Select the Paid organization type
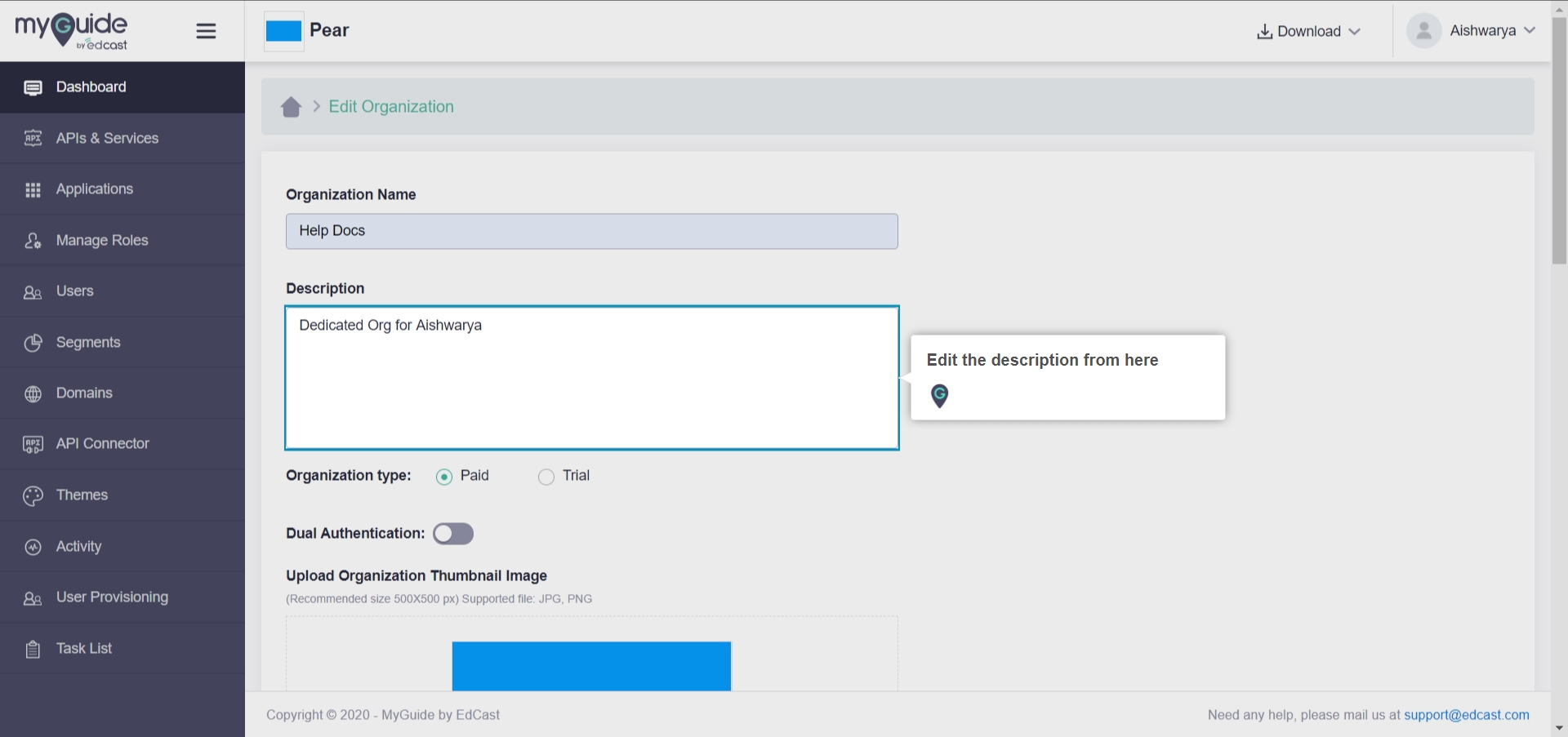 point(444,477)
